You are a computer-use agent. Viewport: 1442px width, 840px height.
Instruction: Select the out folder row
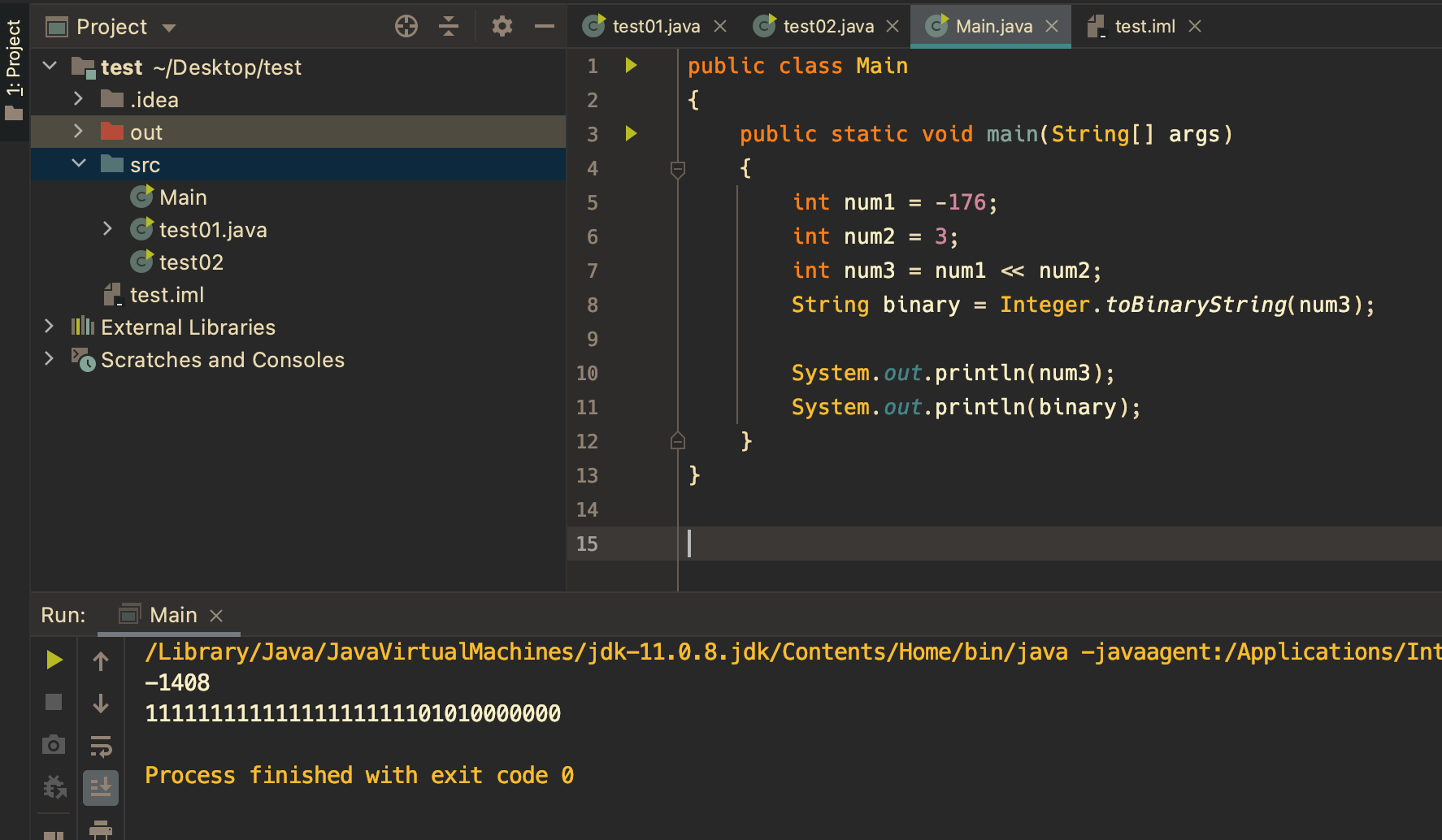click(298, 132)
